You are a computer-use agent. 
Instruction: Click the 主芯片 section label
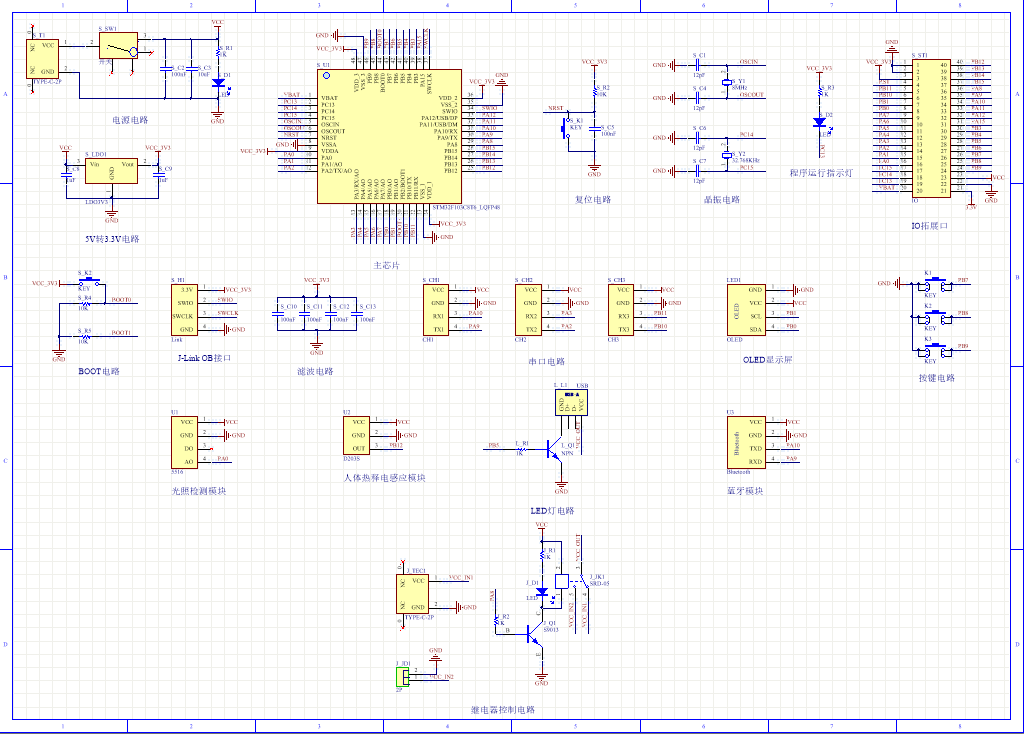387,266
